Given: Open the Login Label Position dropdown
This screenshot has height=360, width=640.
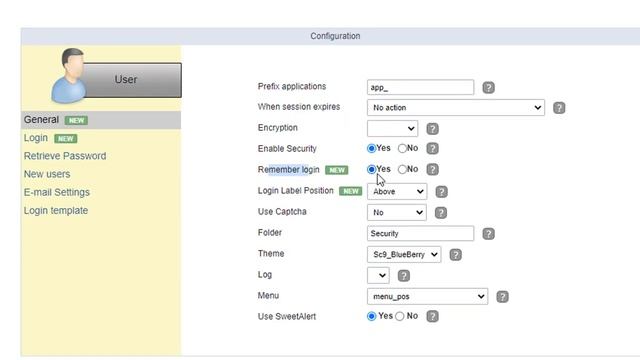Looking at the screenshot, I should (397, 191).
